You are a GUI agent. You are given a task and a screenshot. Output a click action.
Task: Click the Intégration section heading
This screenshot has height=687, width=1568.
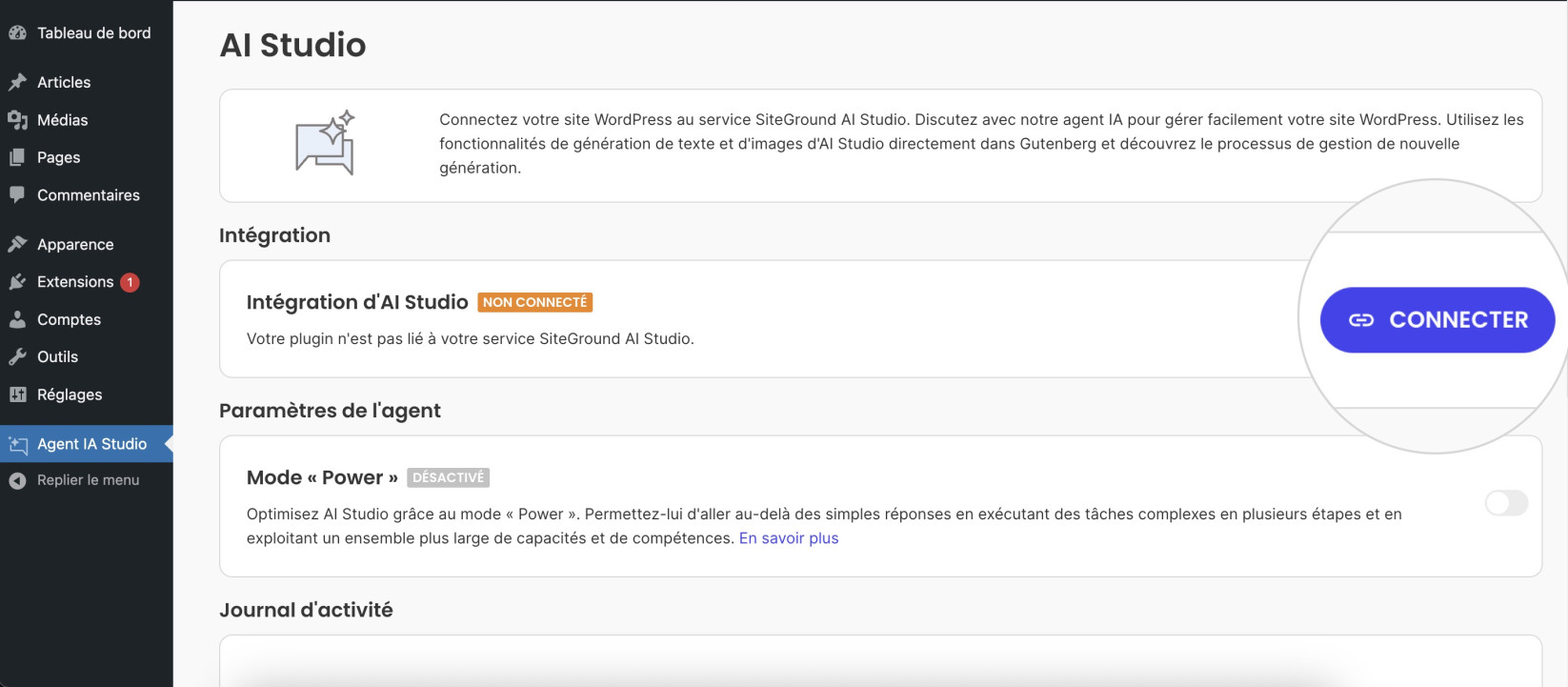click(x=274, y=235)
